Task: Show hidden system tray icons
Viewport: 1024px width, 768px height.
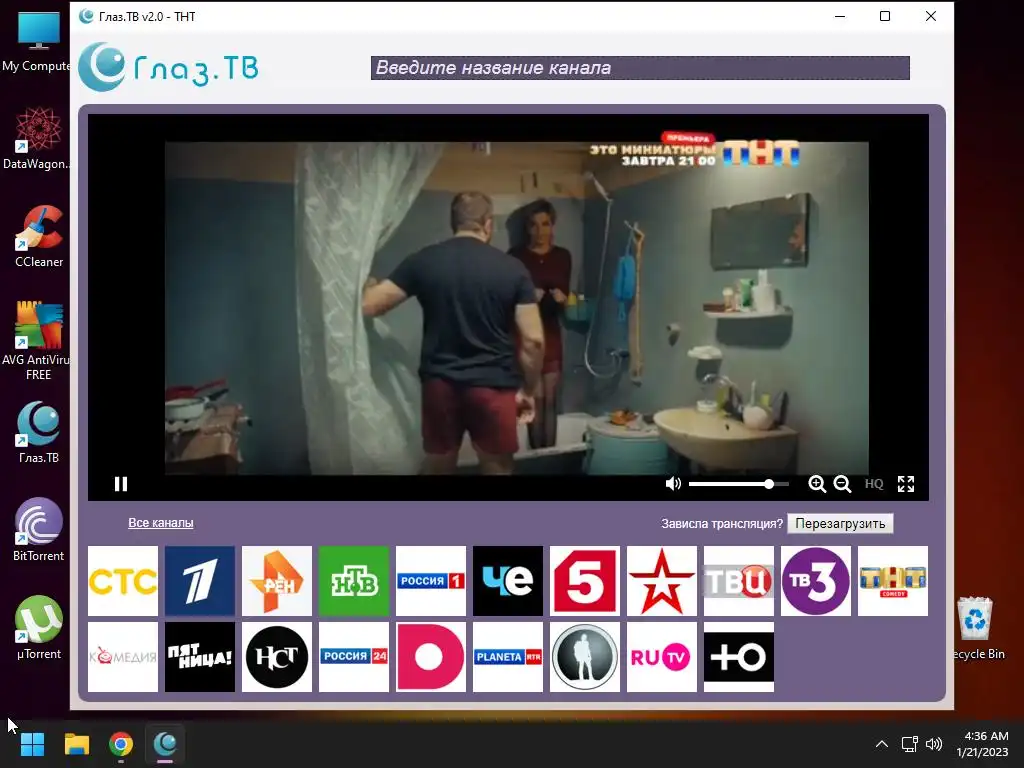Action: coord(882,744)
